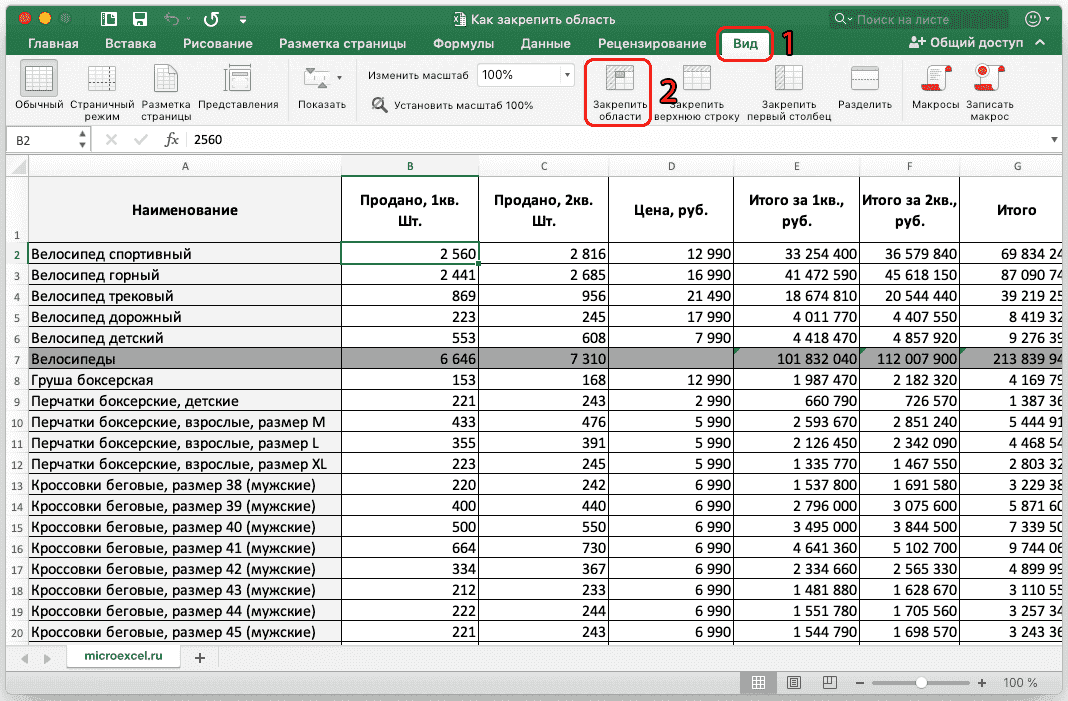This screenshot has width=1068, height=701.
Task: Click the zoom slider in status bar
Action: click(x=921, y=682)
